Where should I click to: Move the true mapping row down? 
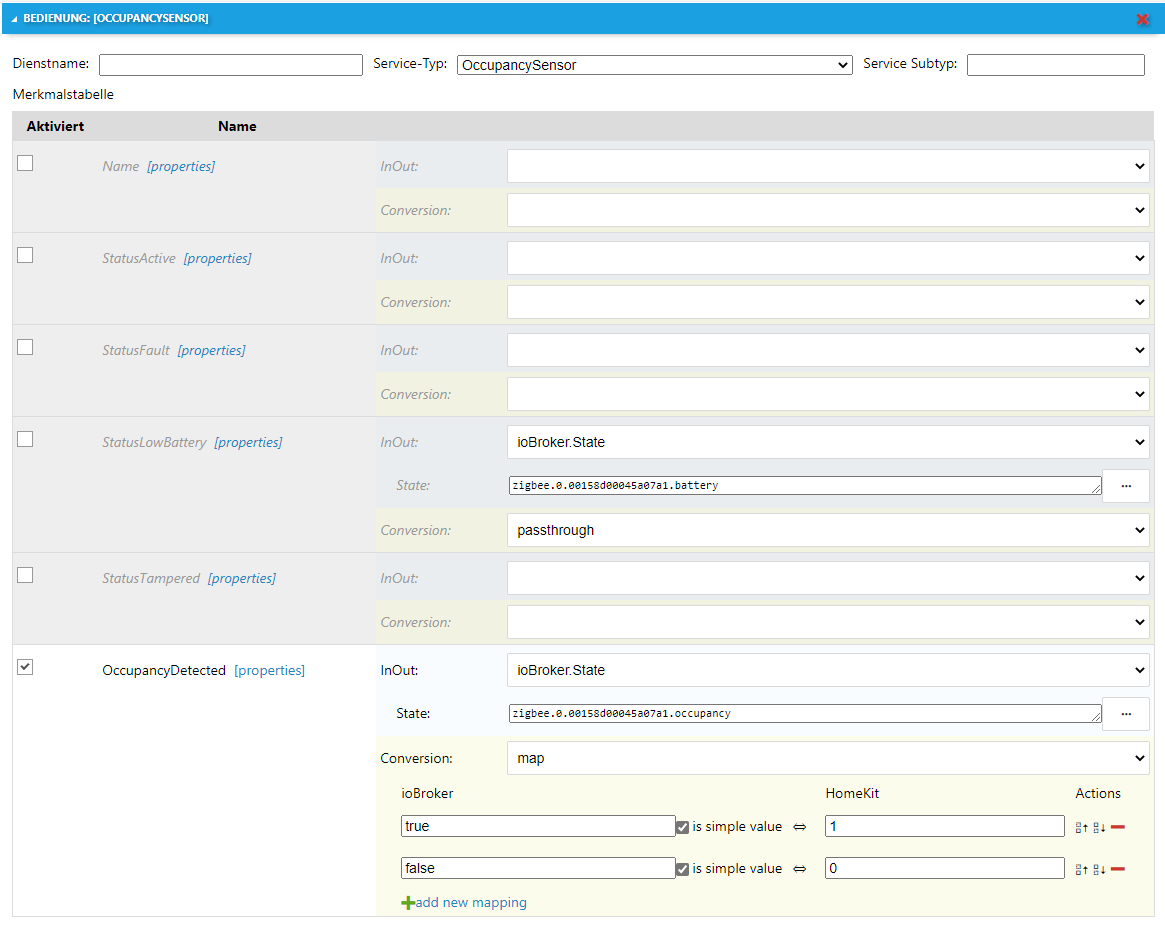click(x=1100, y=827)
